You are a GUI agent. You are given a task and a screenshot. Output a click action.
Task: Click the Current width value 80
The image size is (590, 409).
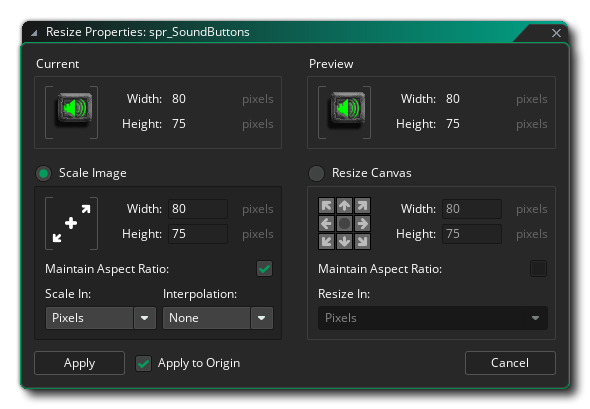click(x=179, y=99)
